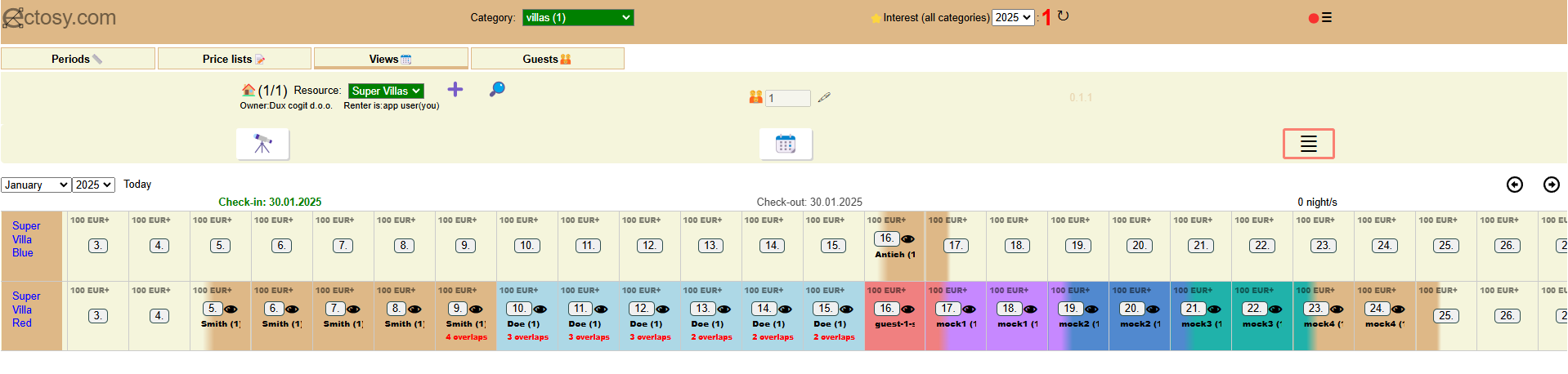
Task: Open the calendar icon button
Action: (x=785, y=145)
